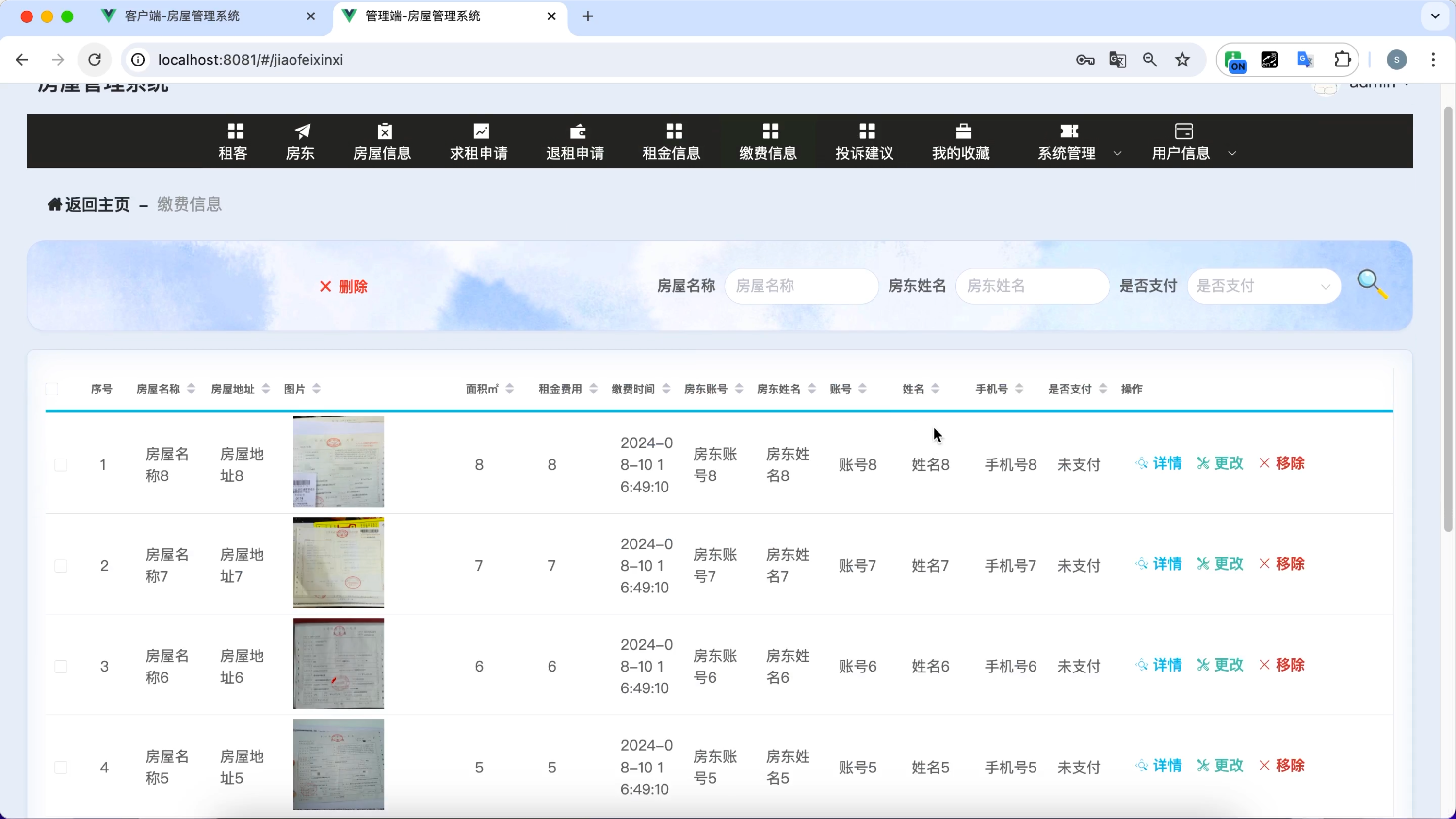Check the checkbox for row 1

[x=61, y=465]
